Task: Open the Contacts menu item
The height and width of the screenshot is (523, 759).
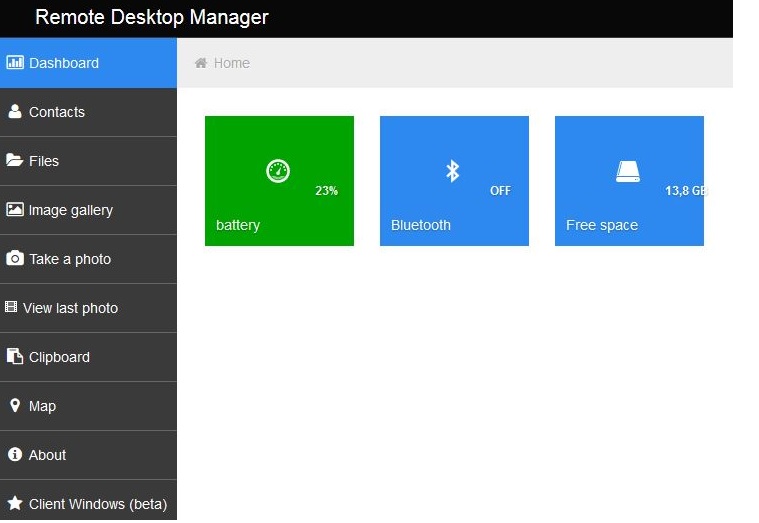Action: 57,112
